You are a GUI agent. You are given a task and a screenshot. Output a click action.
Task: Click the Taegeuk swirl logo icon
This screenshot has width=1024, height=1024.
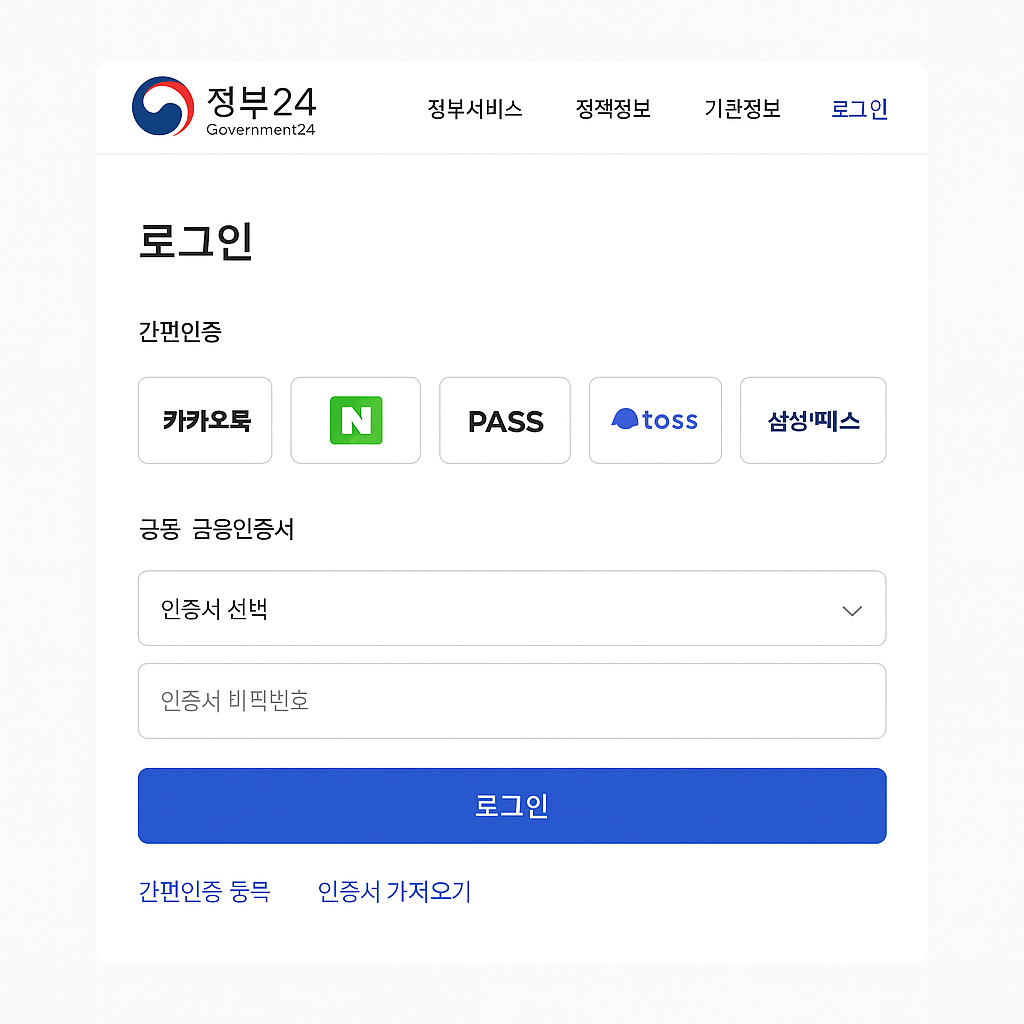click(163, 106)
